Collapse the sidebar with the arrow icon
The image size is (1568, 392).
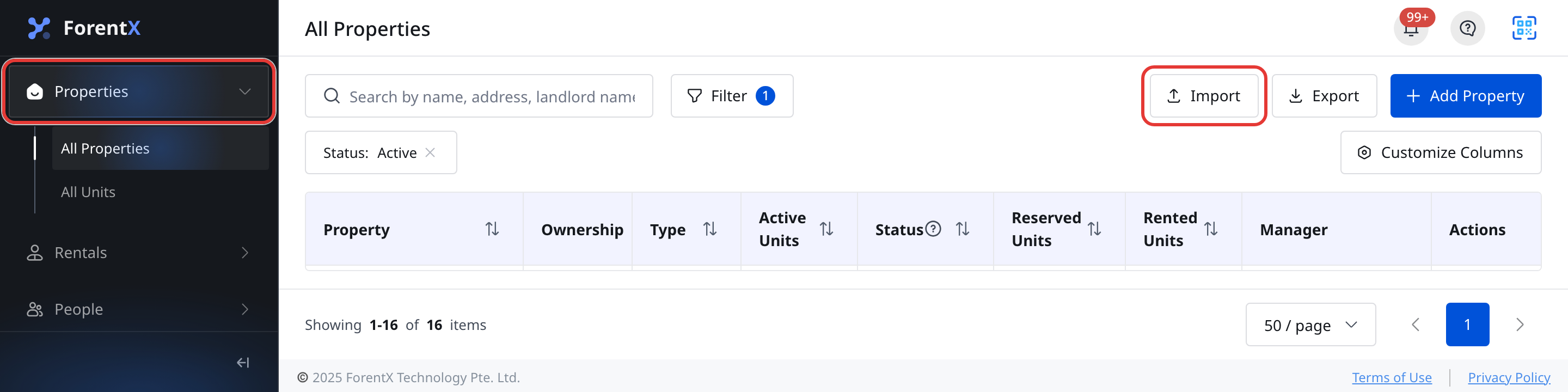click(243, 363)
